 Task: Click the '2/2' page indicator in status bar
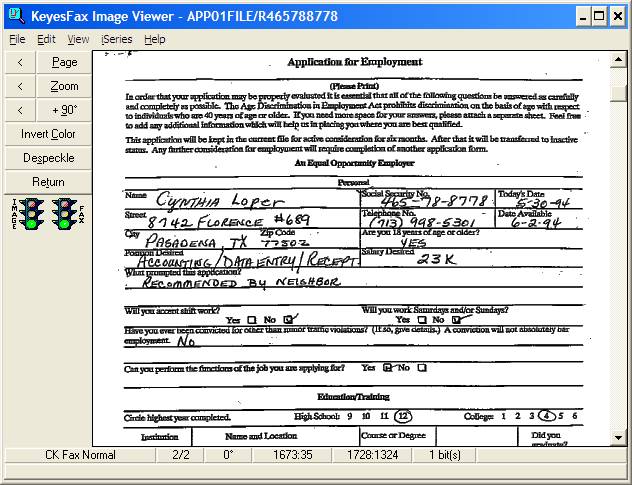[x=181, y=455]
